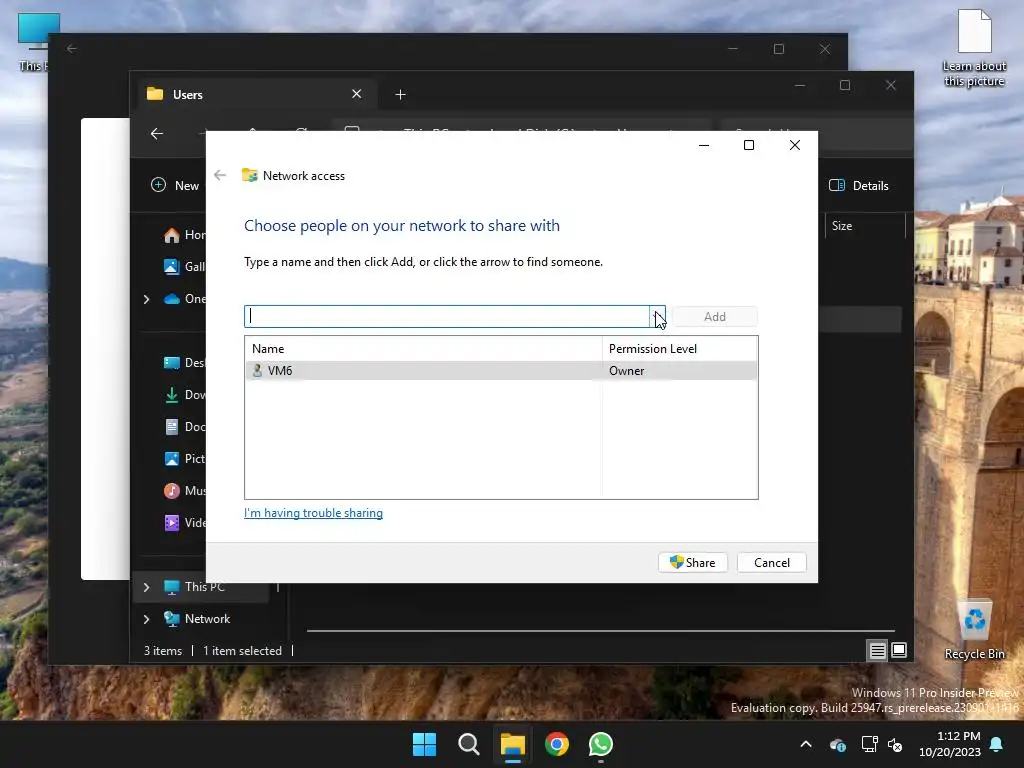Open the Music folder icon in sidebar
Screen dimensions: 1024x768
coord(172,490)
